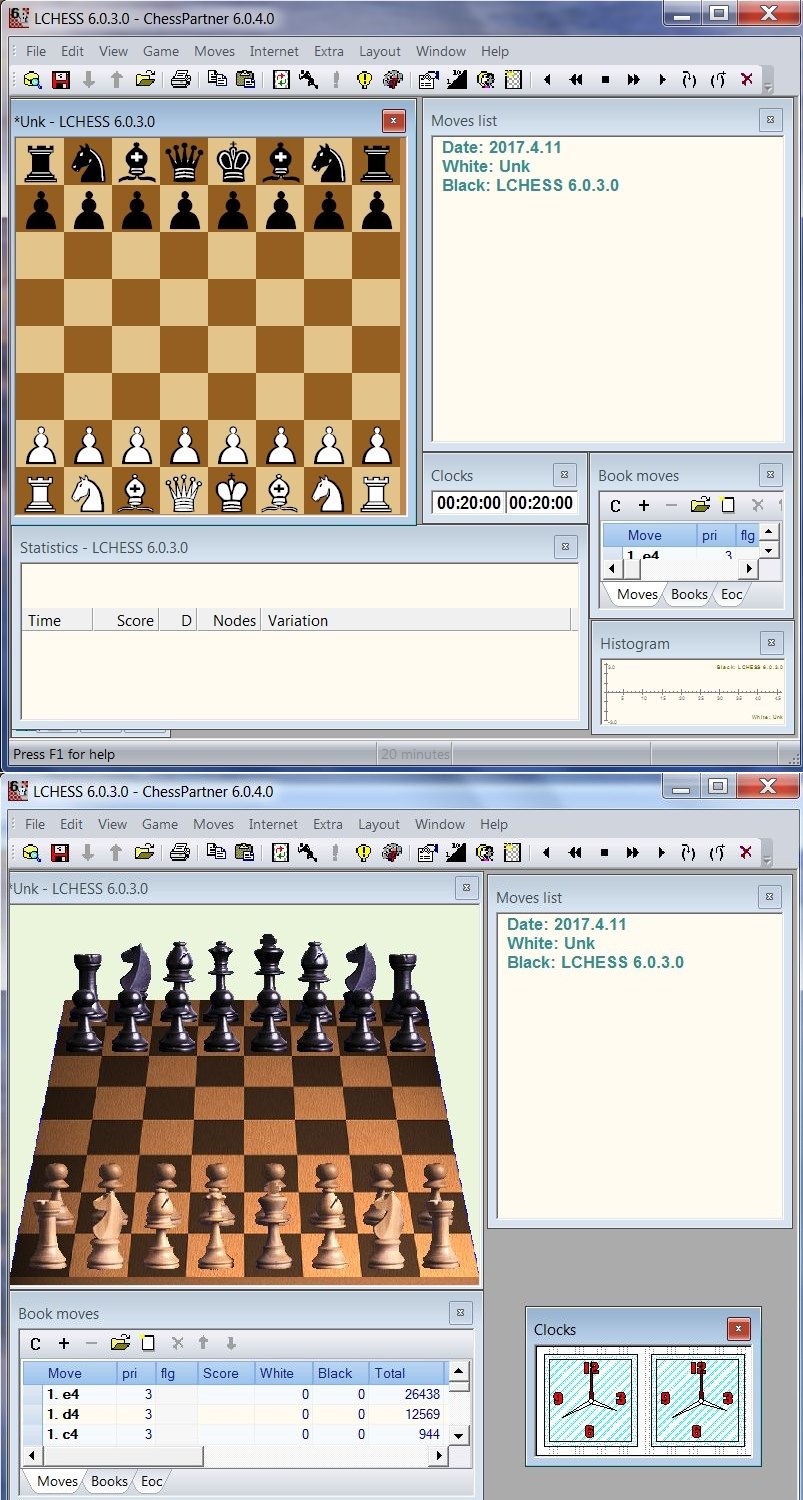The image size is (803, 1500).
Task: Save the game with the floppy icon, 3D-board window
Action: click(x=60, y=853)
